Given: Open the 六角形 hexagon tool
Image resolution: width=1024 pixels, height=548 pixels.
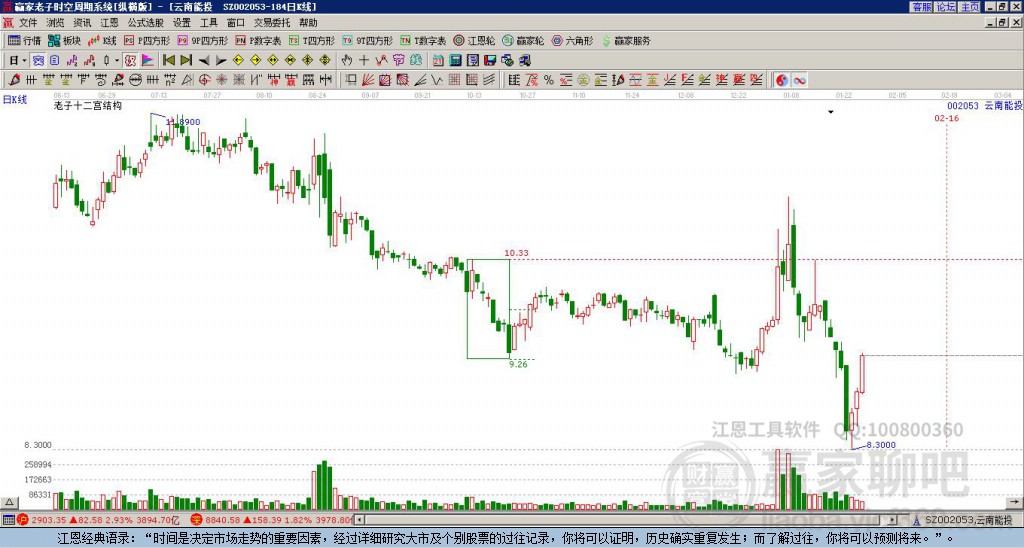Looking at the screenshot, I should click(x=572, y=40).
